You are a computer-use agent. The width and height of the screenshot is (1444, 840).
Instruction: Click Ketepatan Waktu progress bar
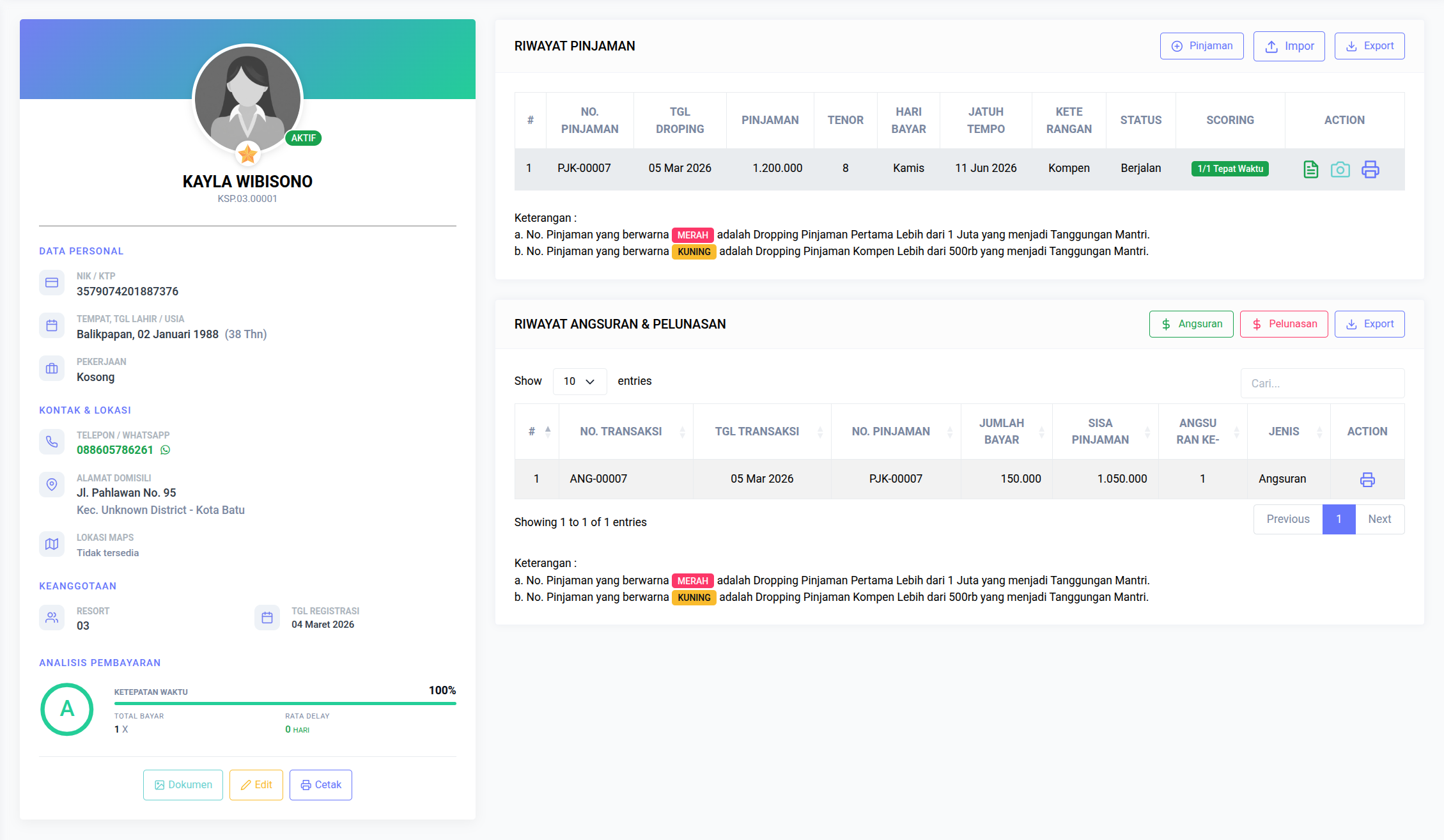(285, 703)
